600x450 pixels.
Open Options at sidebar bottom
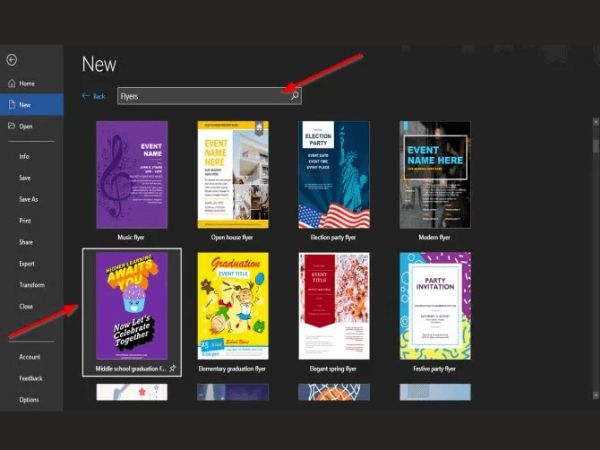pos(29,399)
